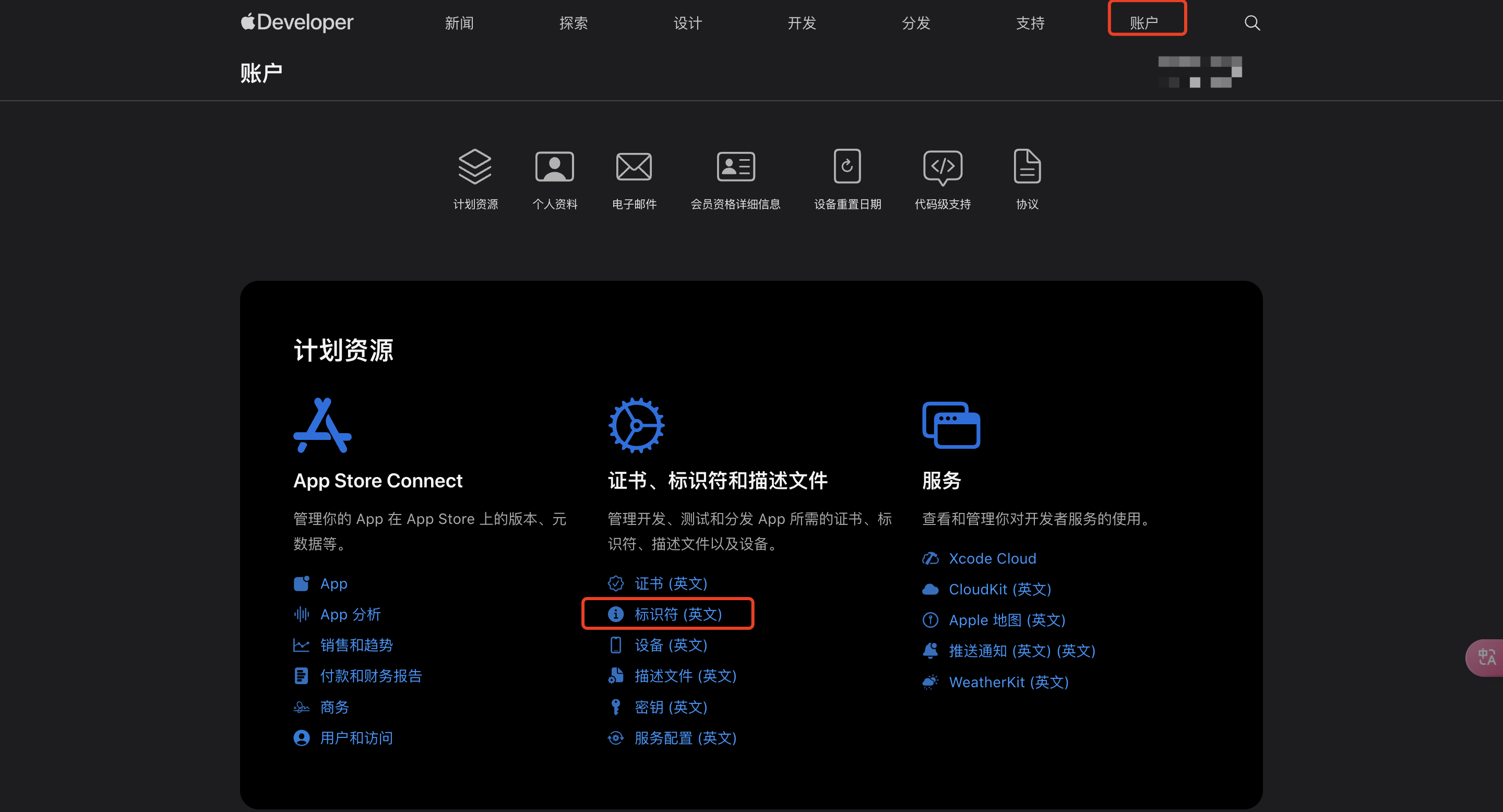This screenshot has height=812, width=1503.
Task: Click the 服务 section heading
Action: click(941, 481)
